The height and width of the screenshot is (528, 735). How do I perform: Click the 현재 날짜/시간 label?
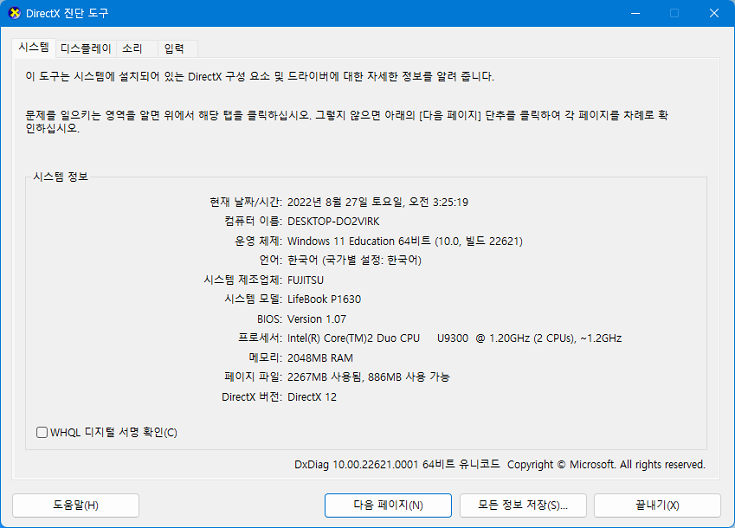(246, 202)
